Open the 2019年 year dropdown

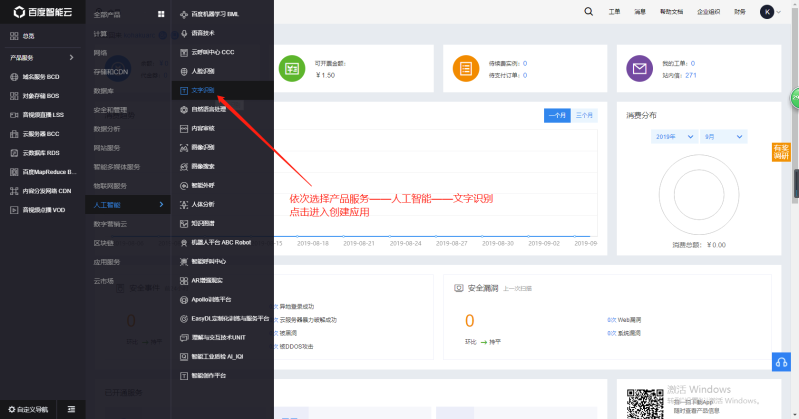pos(674,137)
